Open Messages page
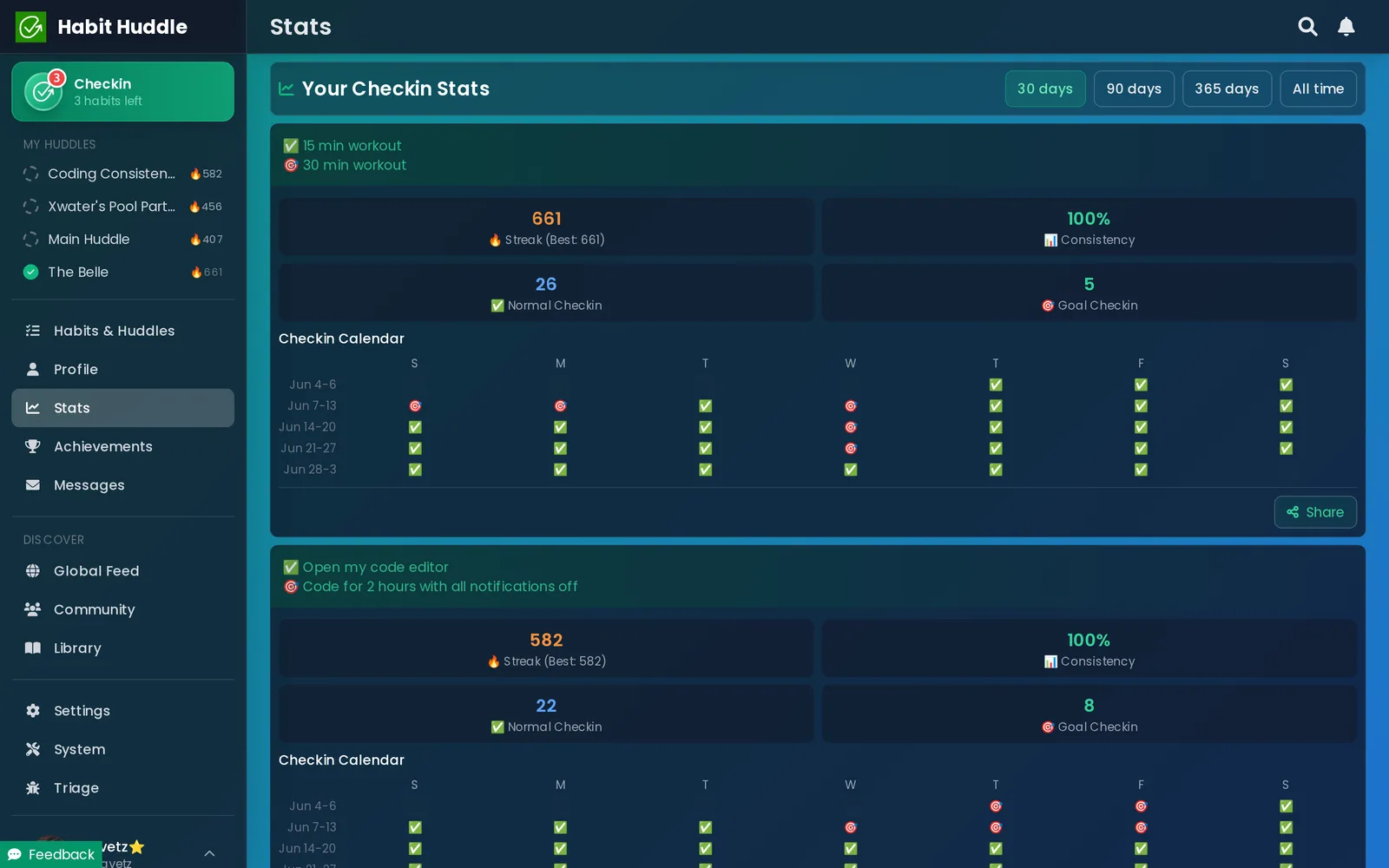This screenshot has height=868, width=1389. point(122,485)
